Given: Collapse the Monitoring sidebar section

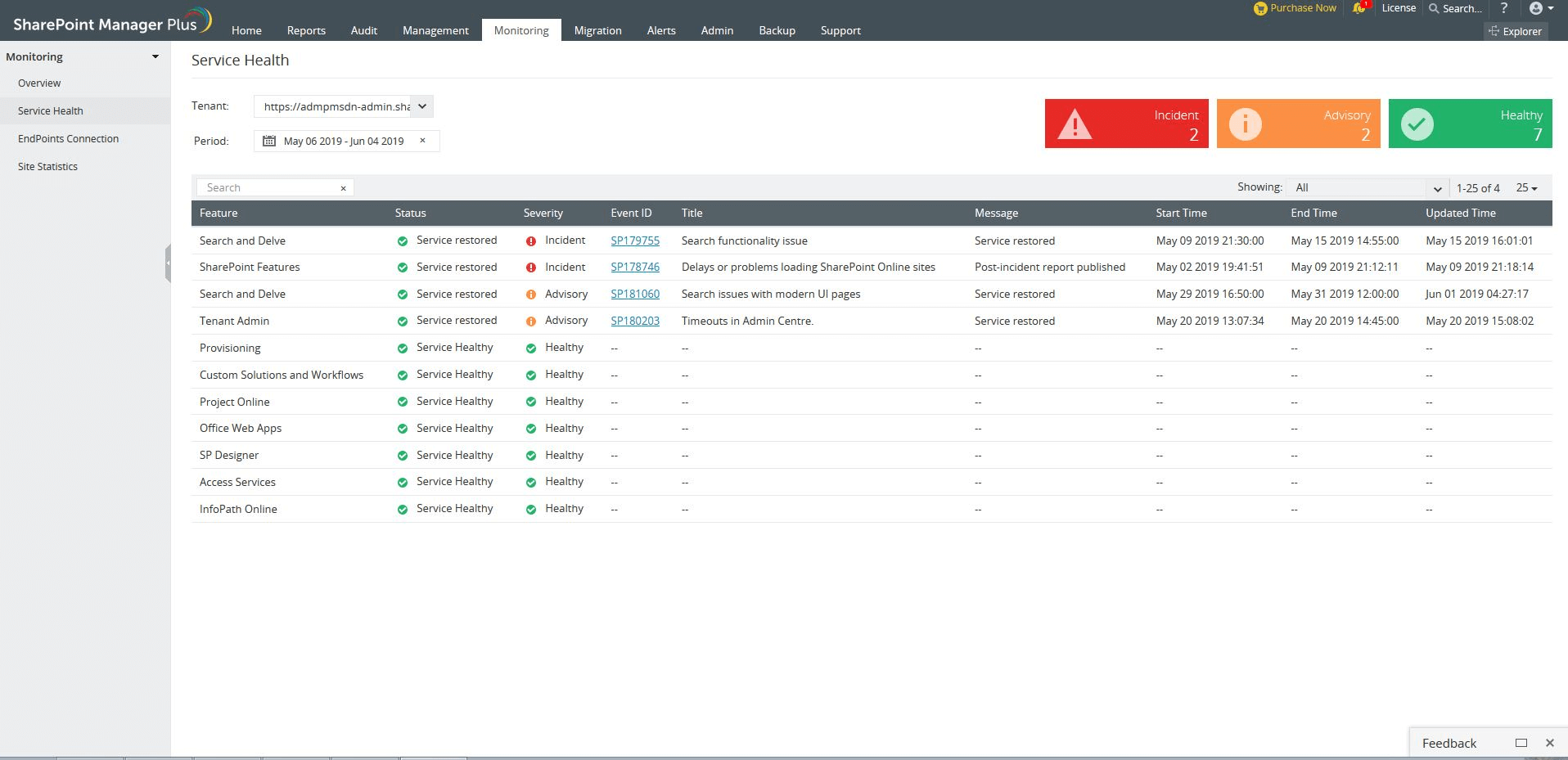Looking at the screenshot, I should [x=155, y=56].
